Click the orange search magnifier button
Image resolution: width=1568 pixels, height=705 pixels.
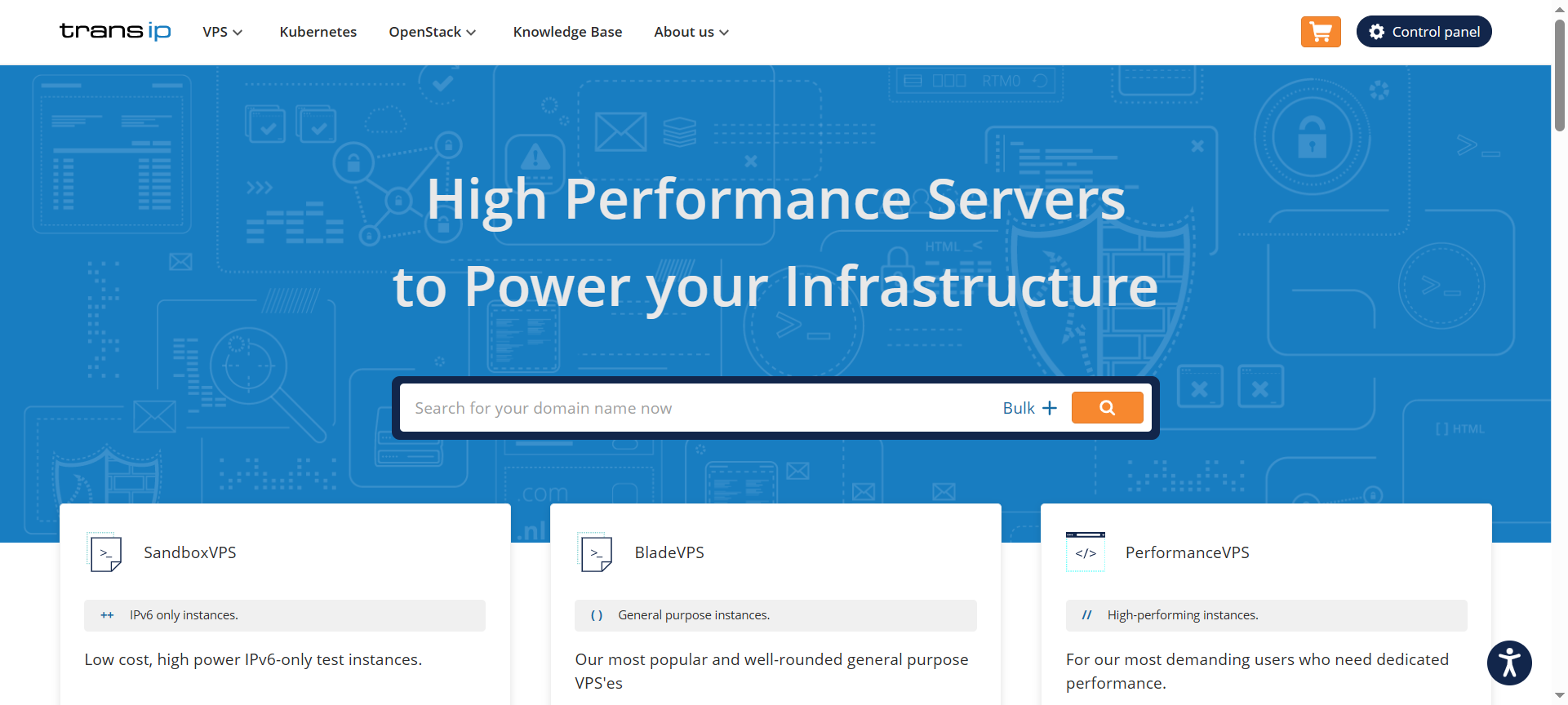(1107, 408)
